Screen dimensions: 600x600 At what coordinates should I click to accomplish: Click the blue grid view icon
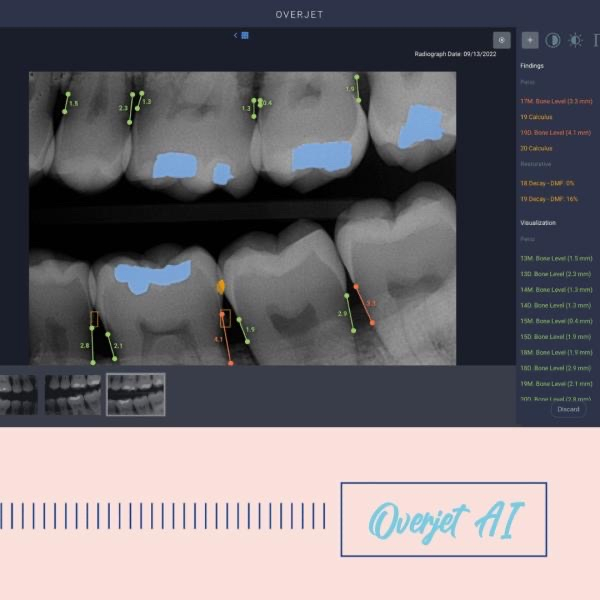[245, 36]
